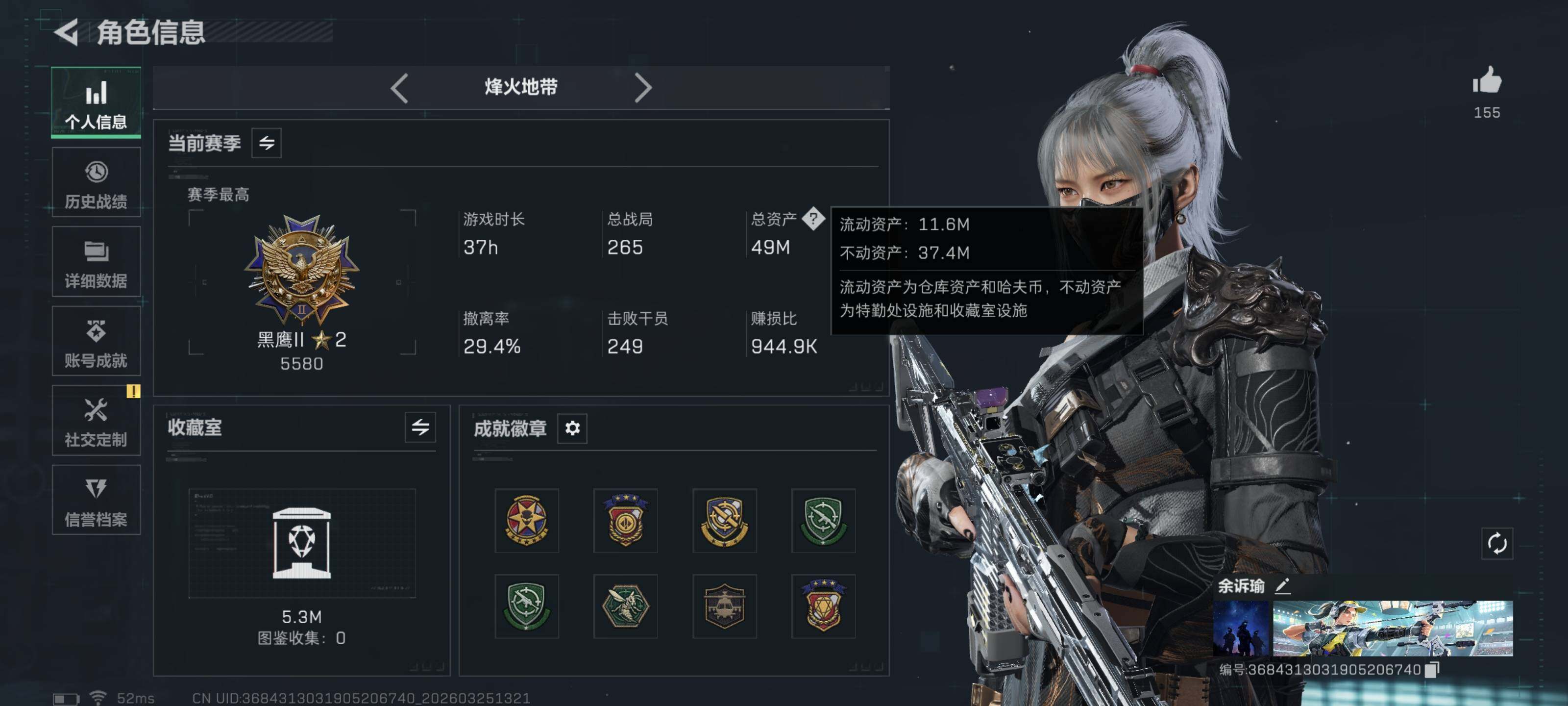Open the 信誉档案 credit record
This screenshot has height=706, width=1568.
96,500
